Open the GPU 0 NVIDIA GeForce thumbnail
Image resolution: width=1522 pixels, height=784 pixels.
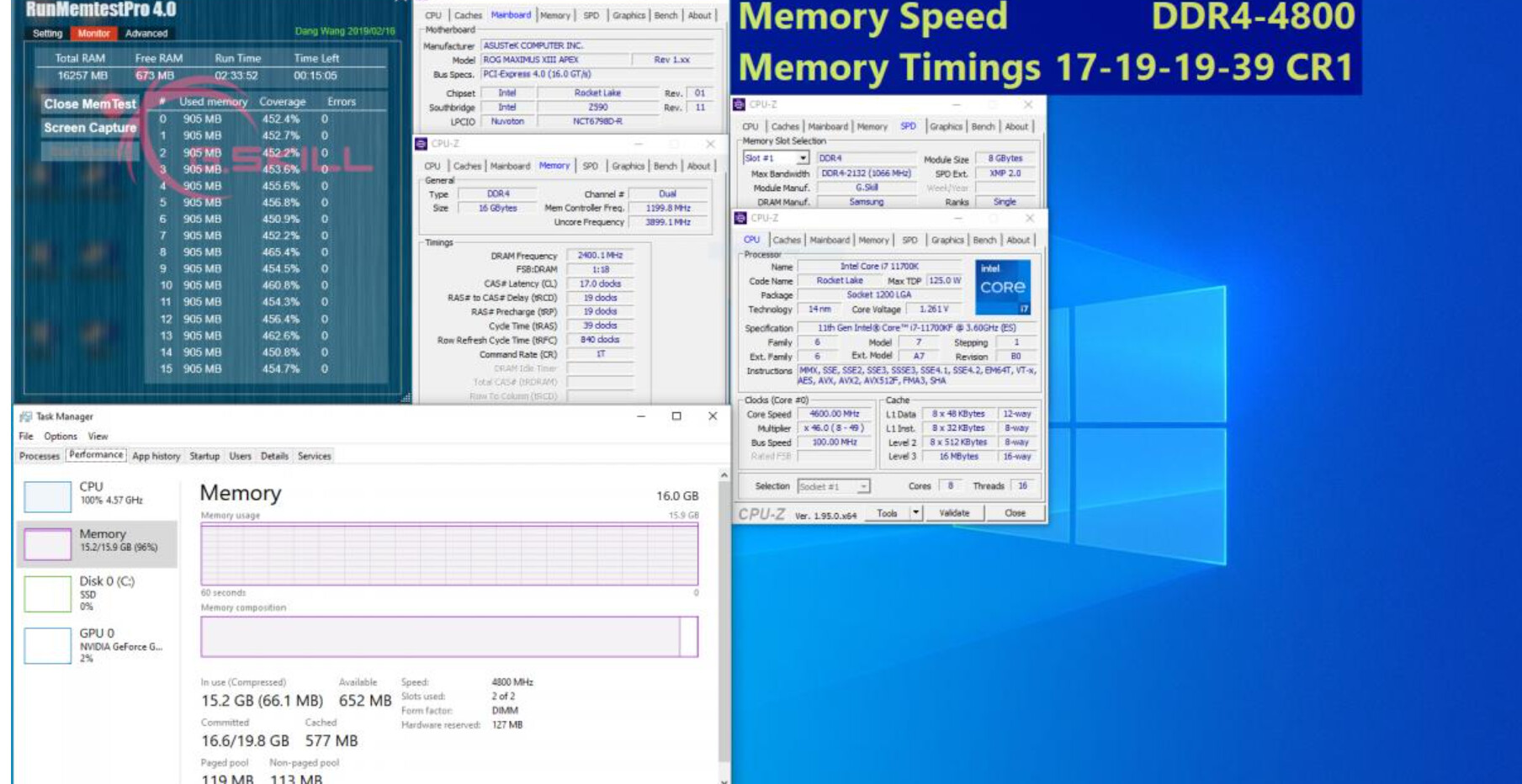tap(47, 645)
